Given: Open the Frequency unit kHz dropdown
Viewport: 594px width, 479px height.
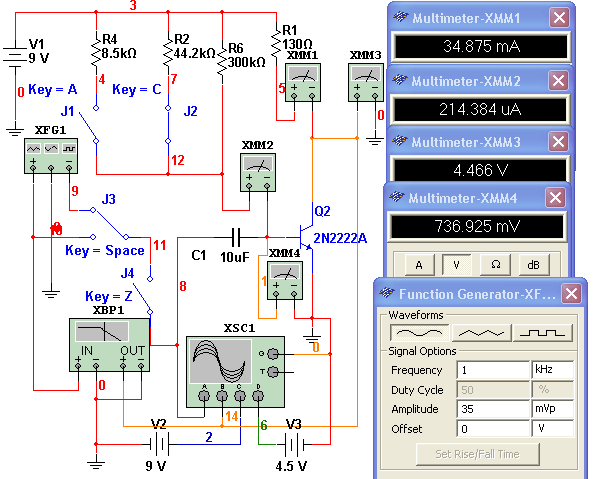Looking at the screenshot, I should click(553, 370).
